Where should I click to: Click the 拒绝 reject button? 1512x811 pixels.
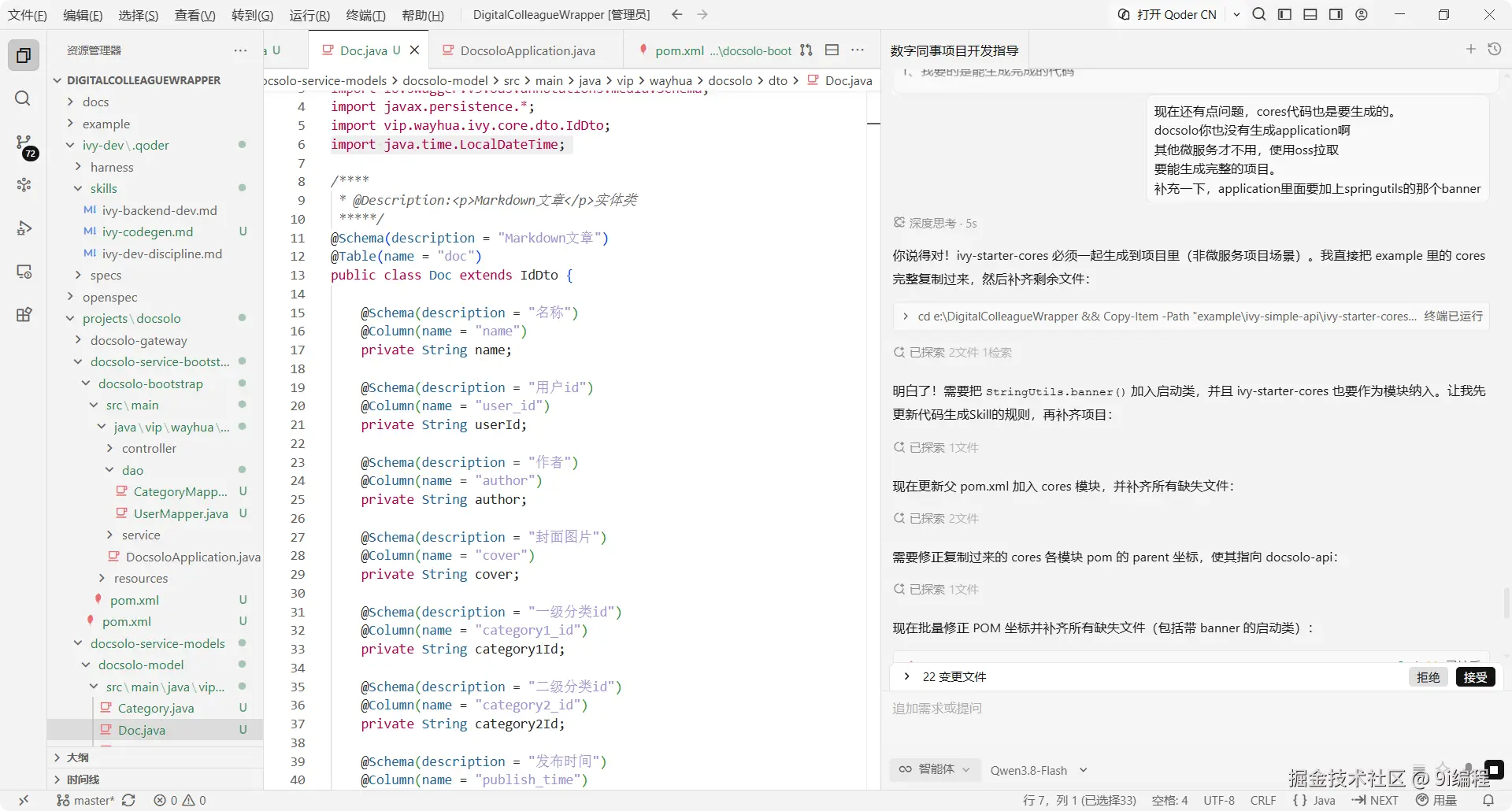pos(1428,676)
